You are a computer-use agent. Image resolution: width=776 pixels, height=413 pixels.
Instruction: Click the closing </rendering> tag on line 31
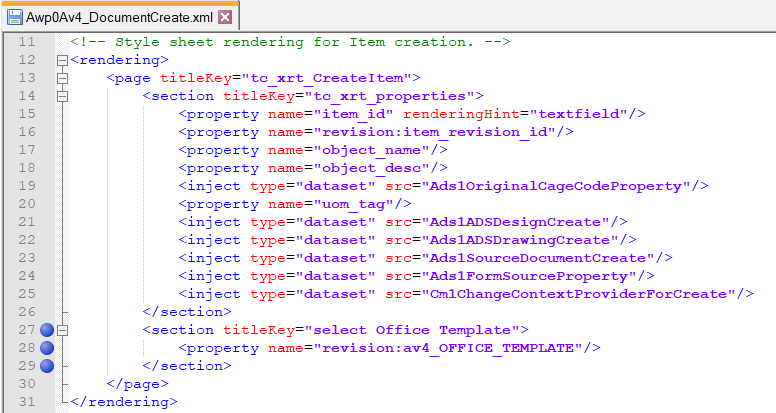click(118, 402)
